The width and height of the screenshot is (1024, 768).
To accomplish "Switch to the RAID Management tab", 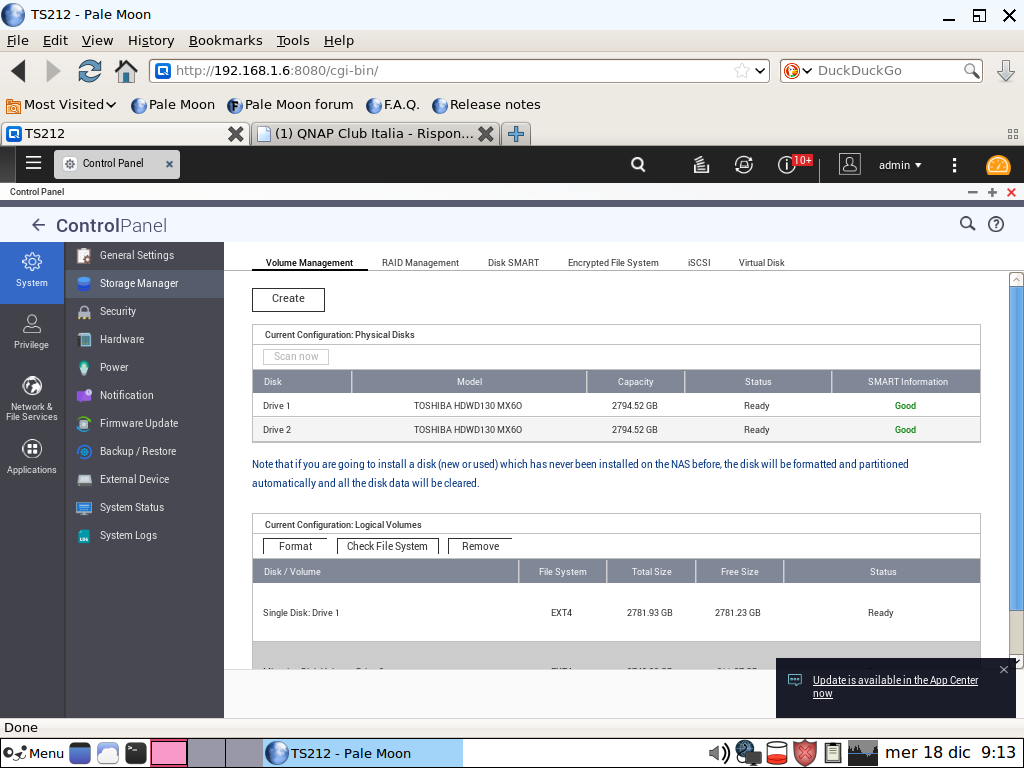I will (x=420, y=263).
